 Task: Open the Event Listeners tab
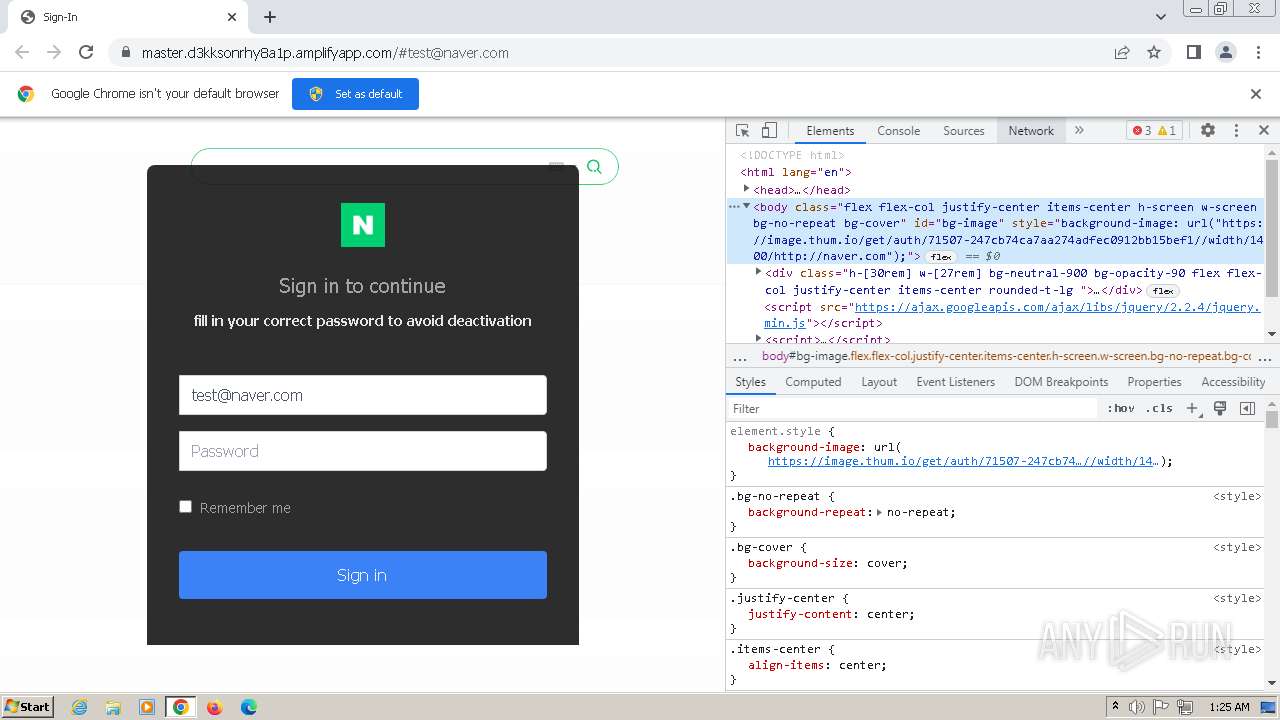coord(955,382)
